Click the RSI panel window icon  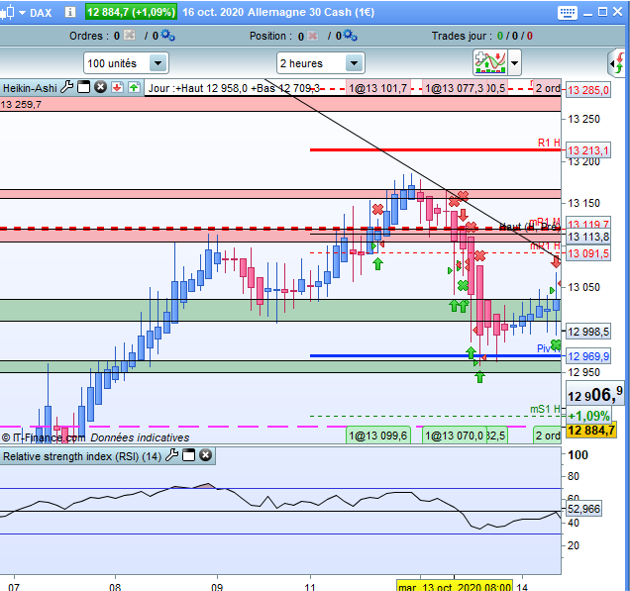188,455
